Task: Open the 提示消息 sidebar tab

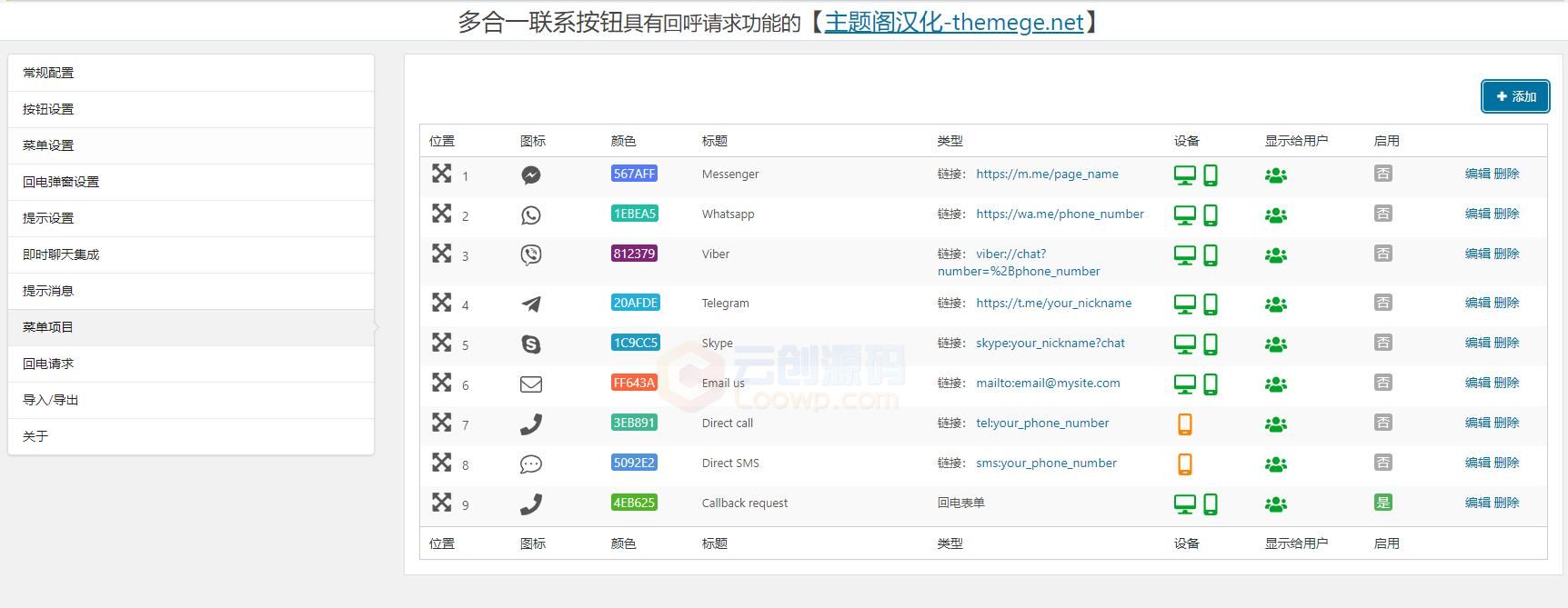Action: pos(191,291)
